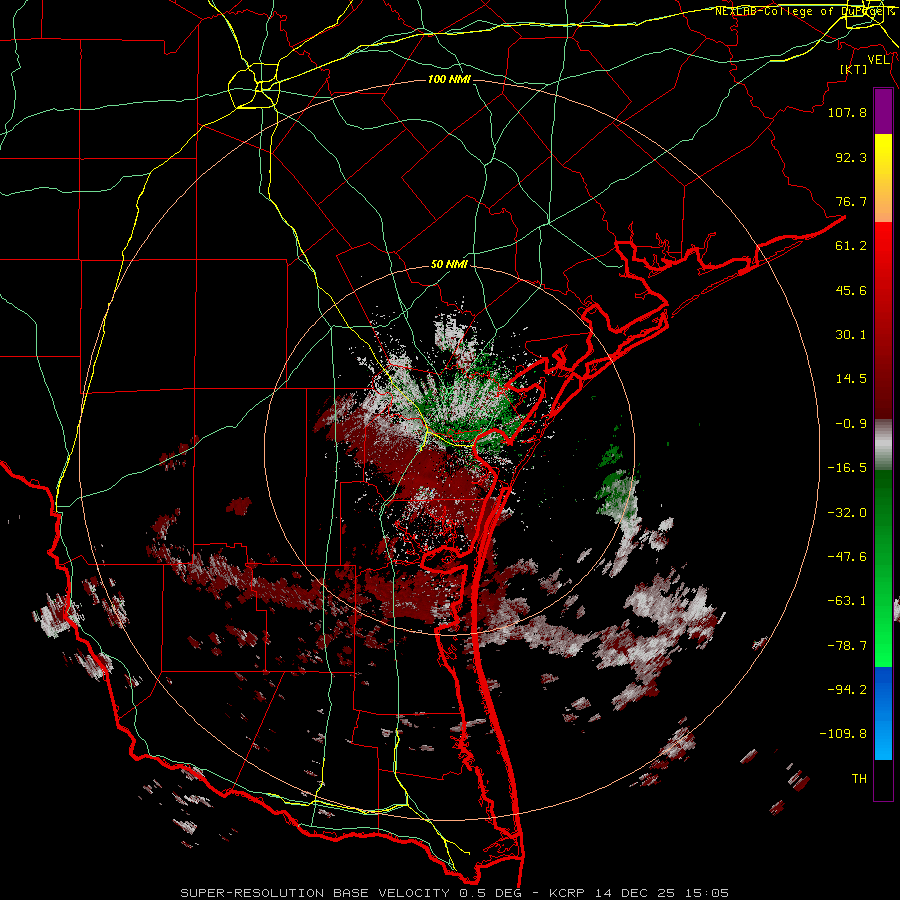Click the [KT] units label
This screenshot has width=900, height=900.
pos(853,70)
